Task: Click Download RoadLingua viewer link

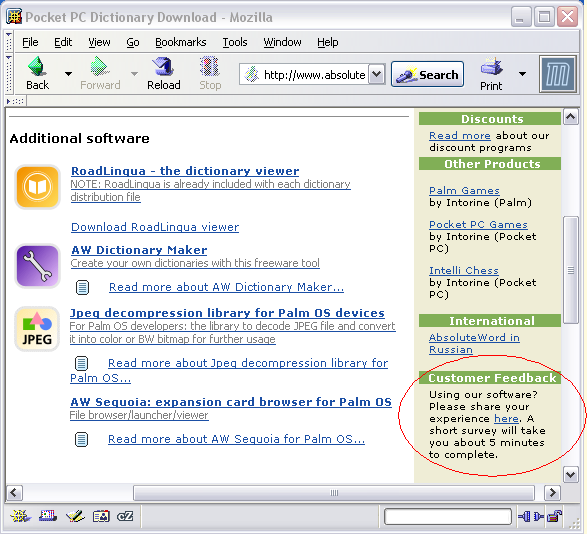Action: (155, 227)
